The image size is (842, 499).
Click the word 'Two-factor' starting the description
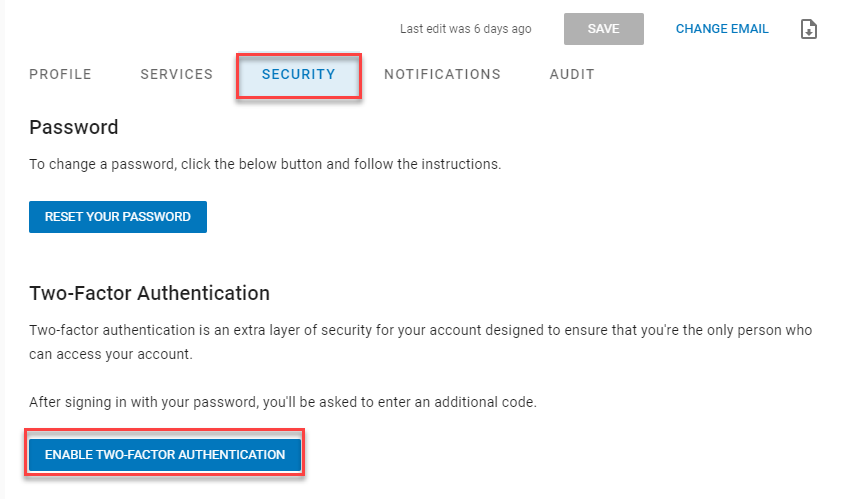[x=64, y=330]
